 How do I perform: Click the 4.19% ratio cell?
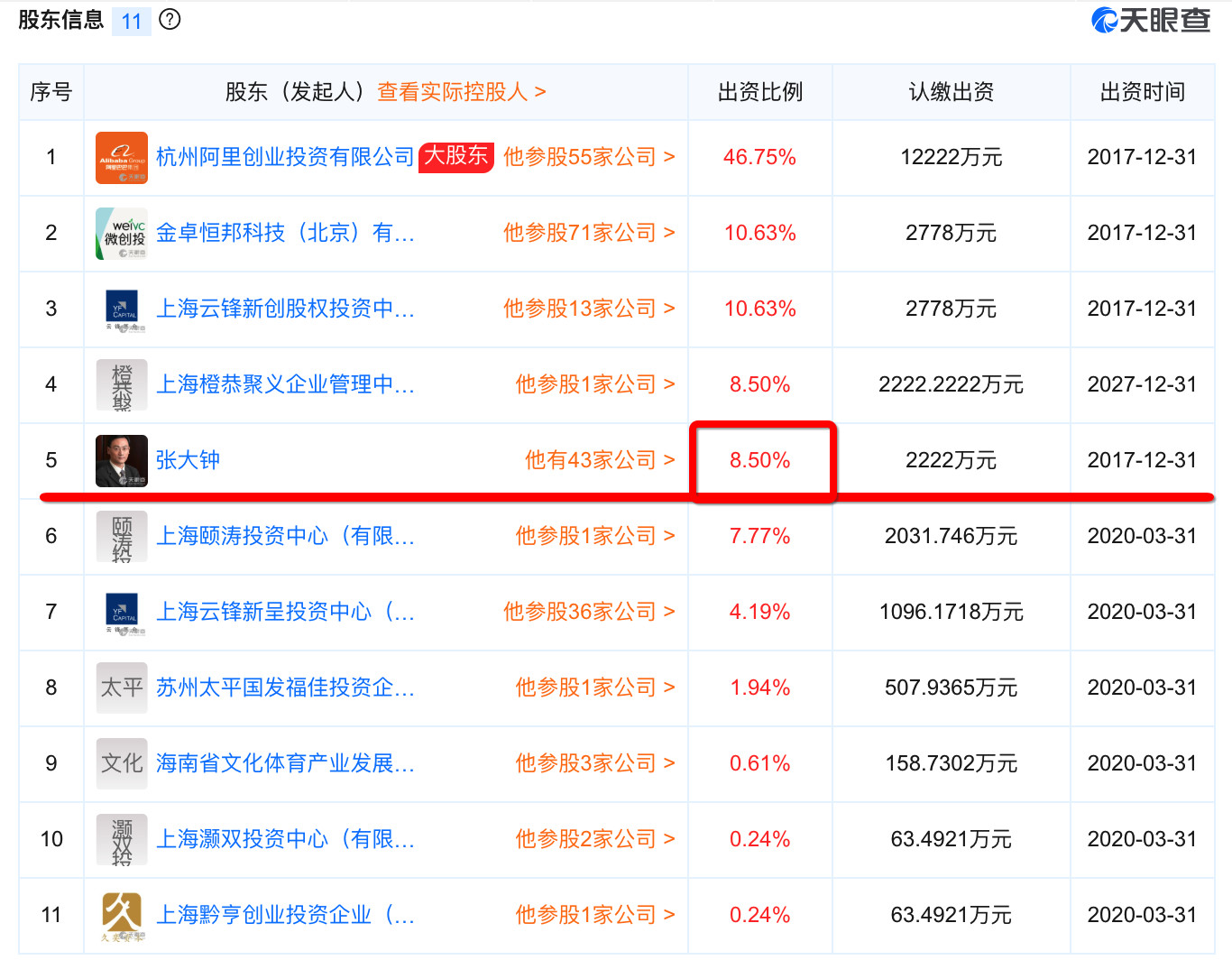[759, 612]
